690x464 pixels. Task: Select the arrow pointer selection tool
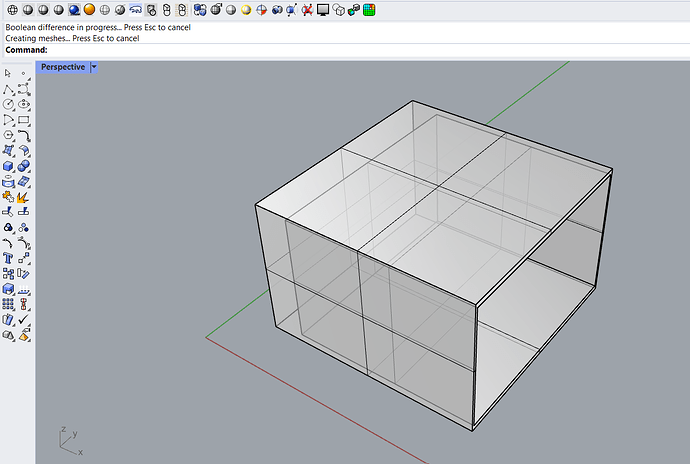click(x=8, y=73)
